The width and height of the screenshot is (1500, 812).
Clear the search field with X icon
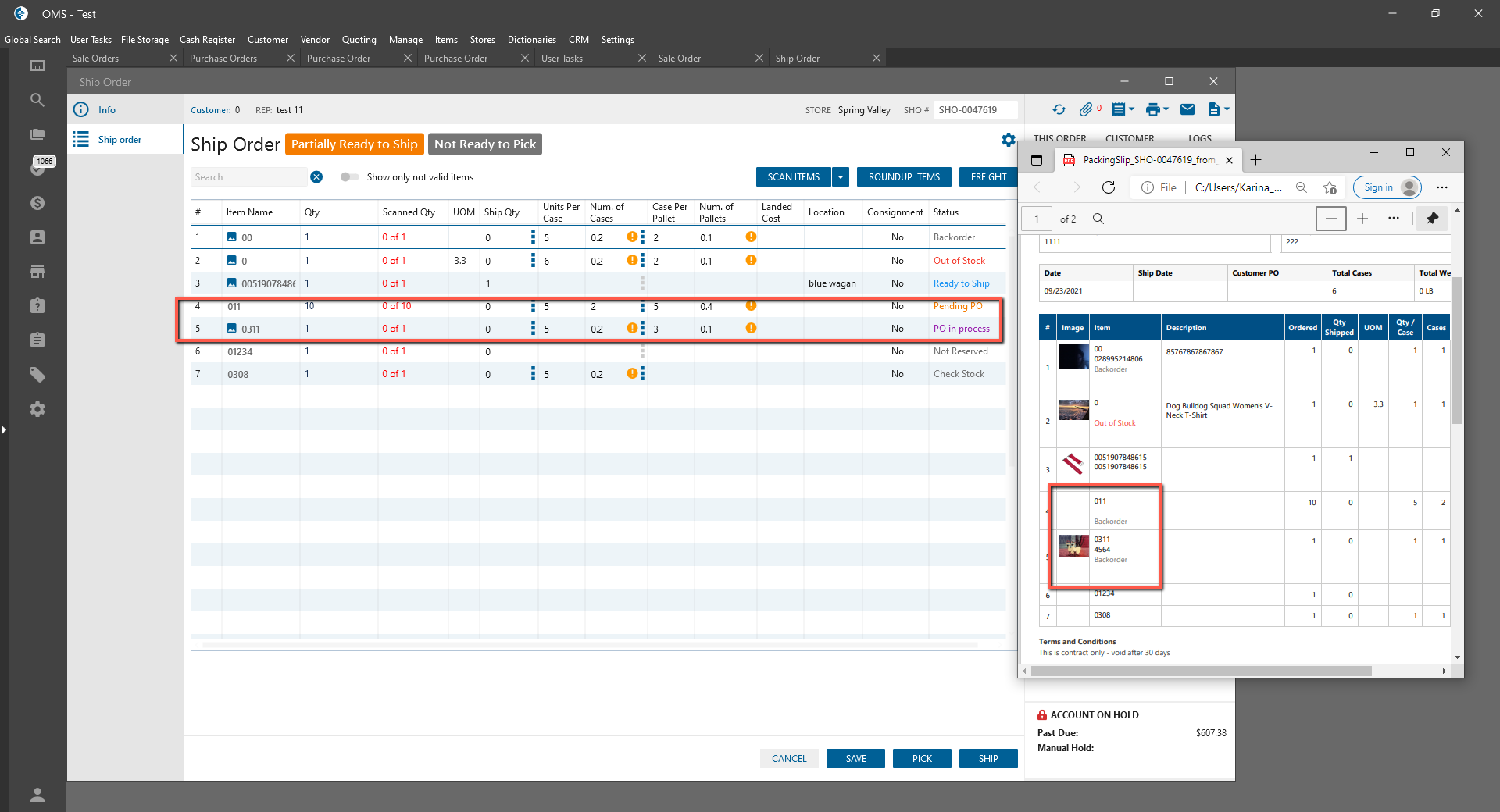316,177
